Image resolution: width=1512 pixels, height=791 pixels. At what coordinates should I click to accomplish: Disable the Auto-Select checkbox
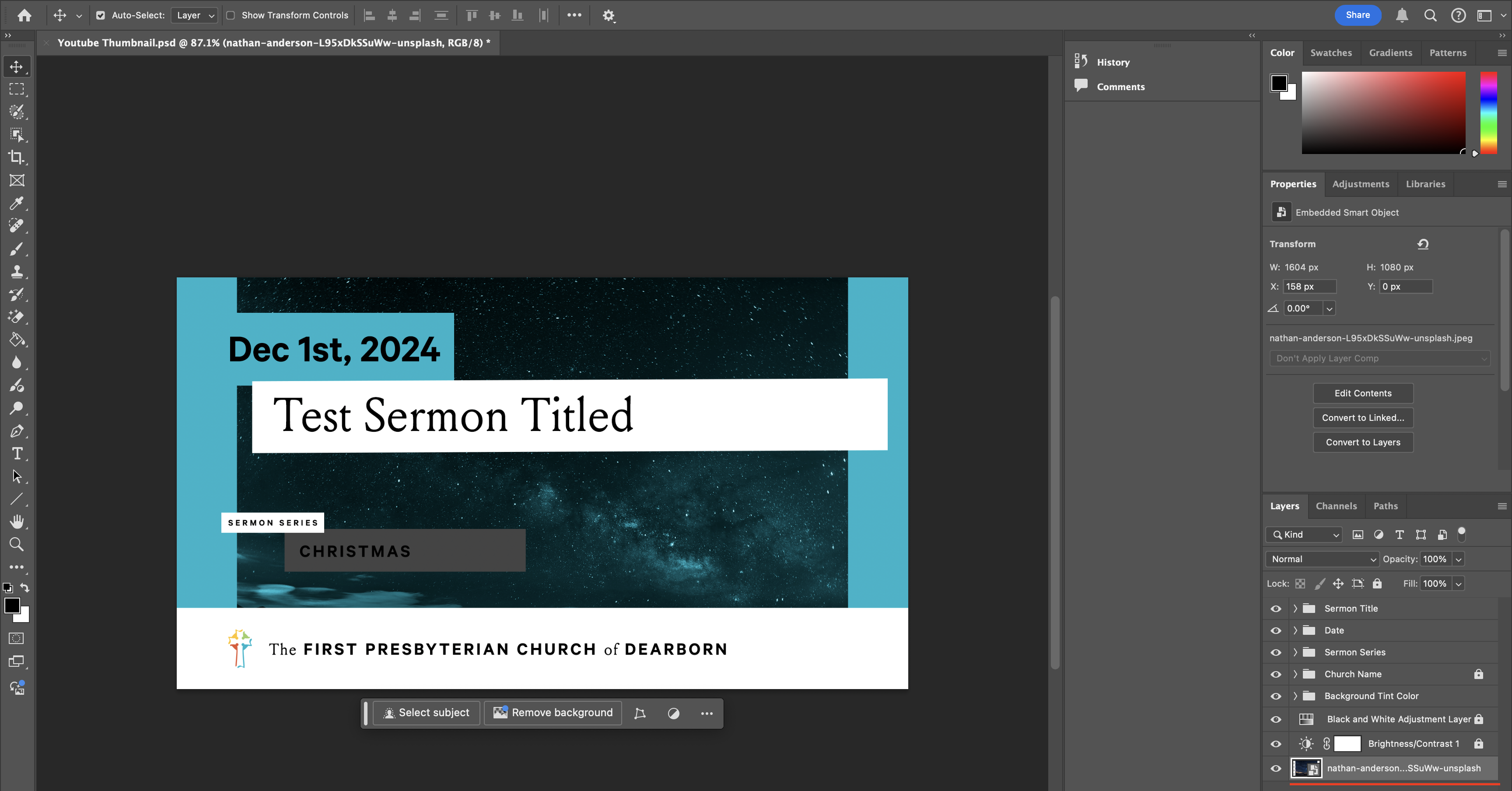tap(101, 15)
